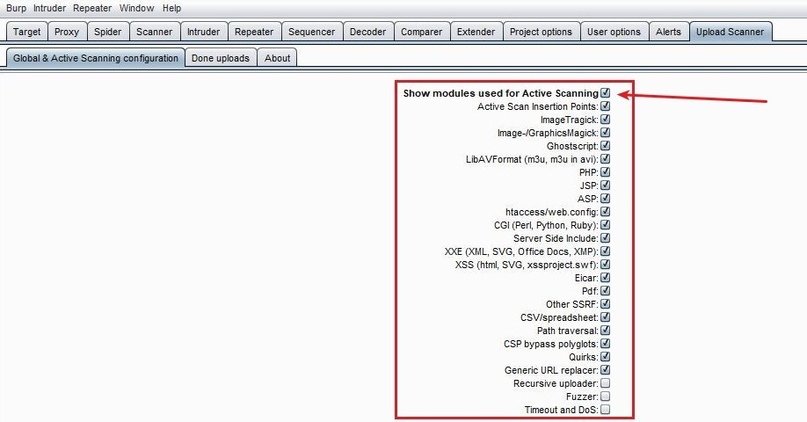Switch to the Scanner tab
This screenshot has width=807, height=422.
click(x=154, y=32)
